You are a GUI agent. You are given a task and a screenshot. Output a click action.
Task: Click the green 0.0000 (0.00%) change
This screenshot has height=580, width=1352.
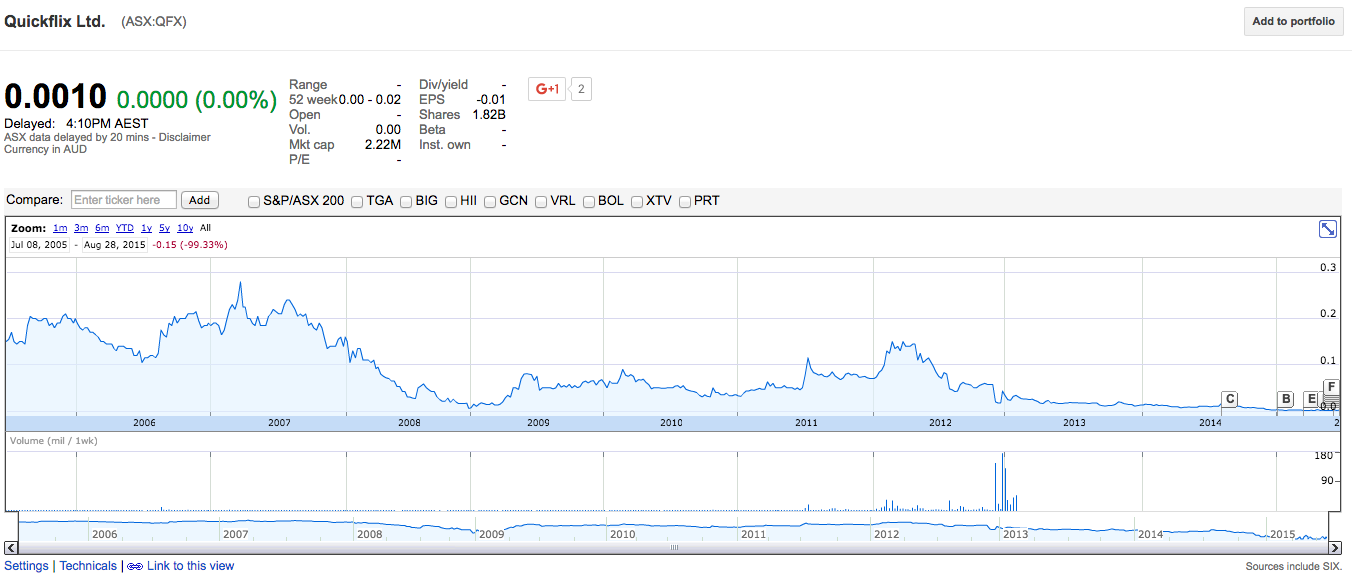197,100
